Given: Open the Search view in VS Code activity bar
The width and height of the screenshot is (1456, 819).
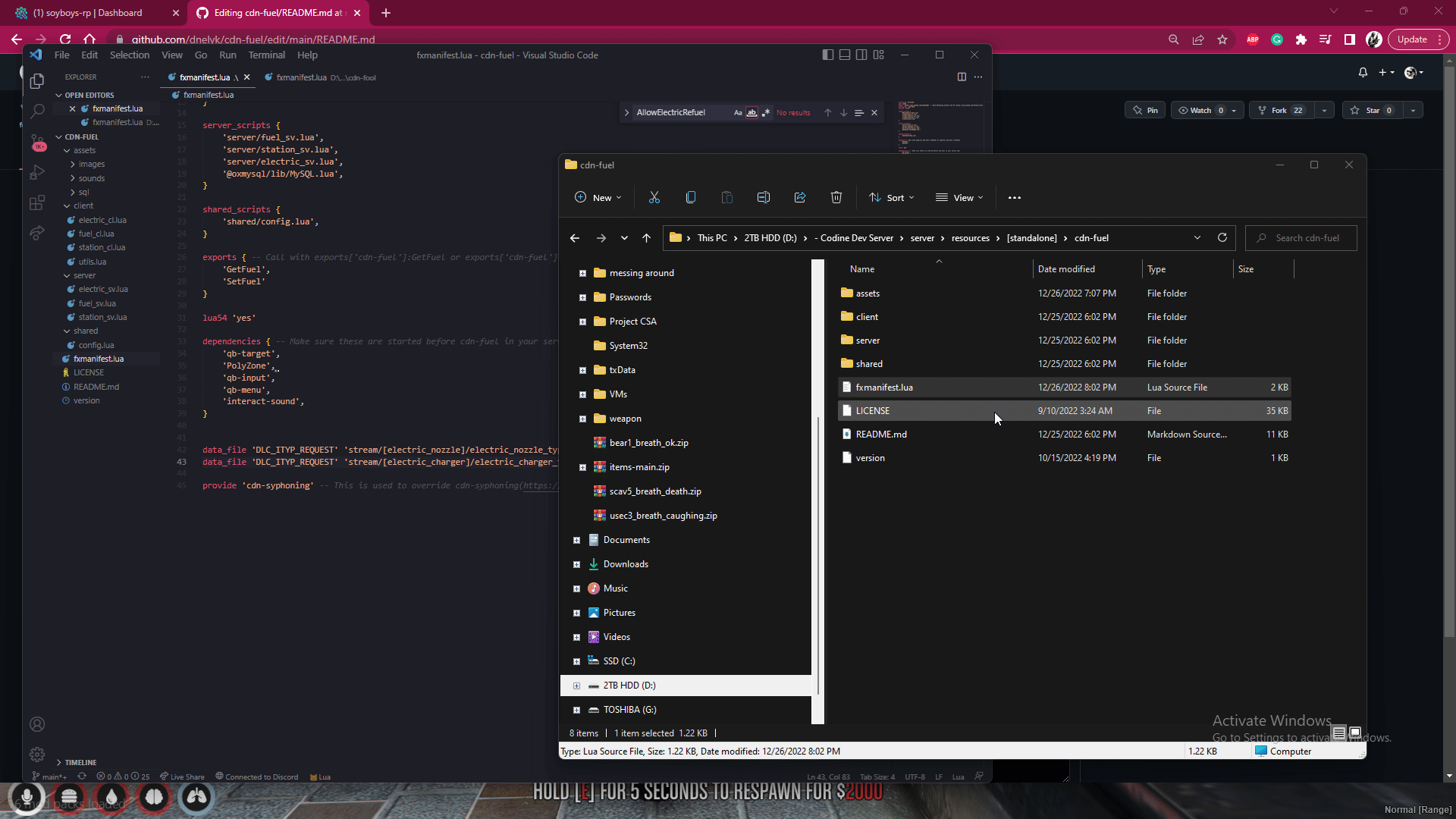Looking at the screenshot, I should click(x=36, y=111).
